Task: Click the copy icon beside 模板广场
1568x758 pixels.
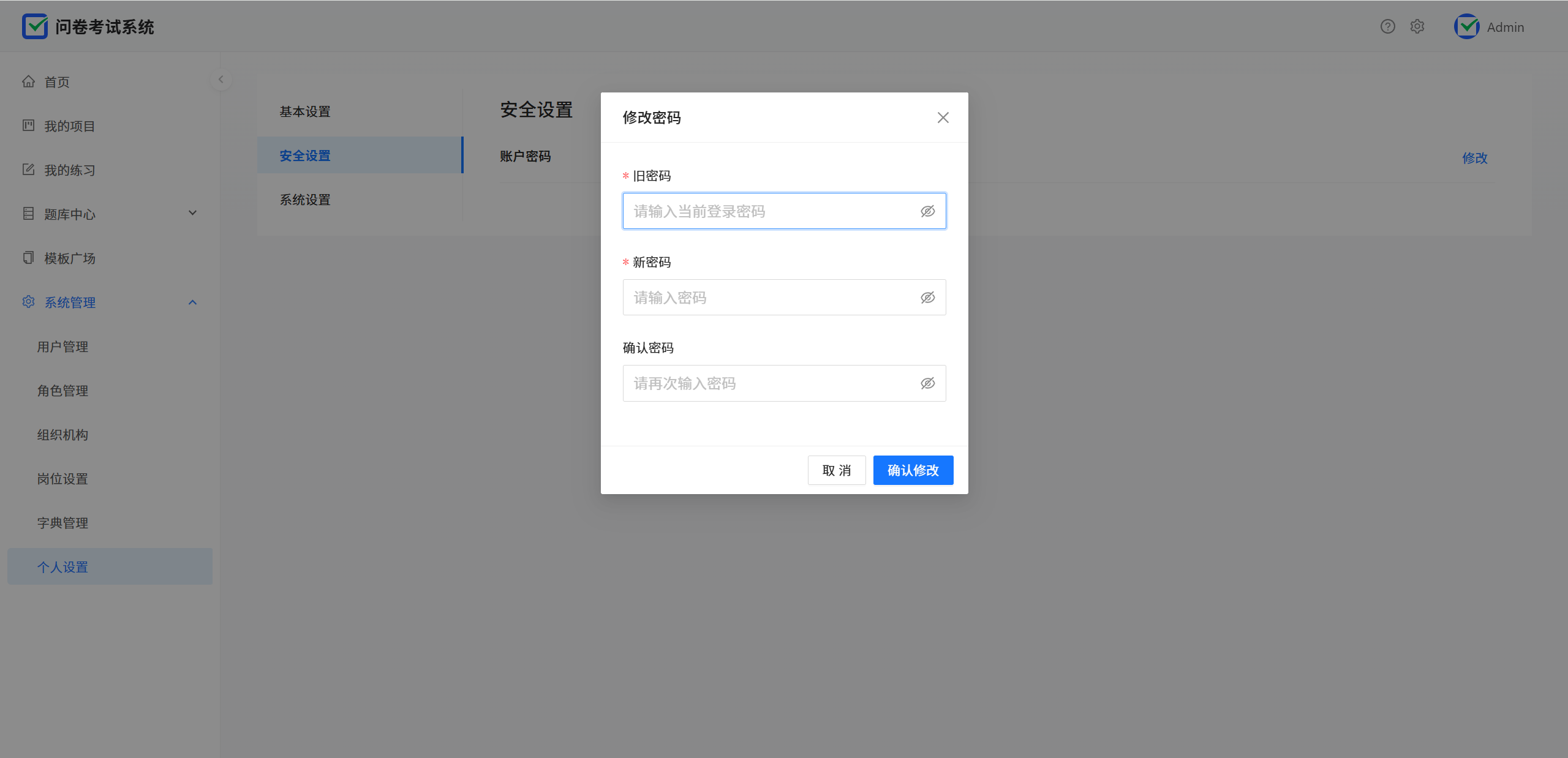Action: (x=28, y=258)
